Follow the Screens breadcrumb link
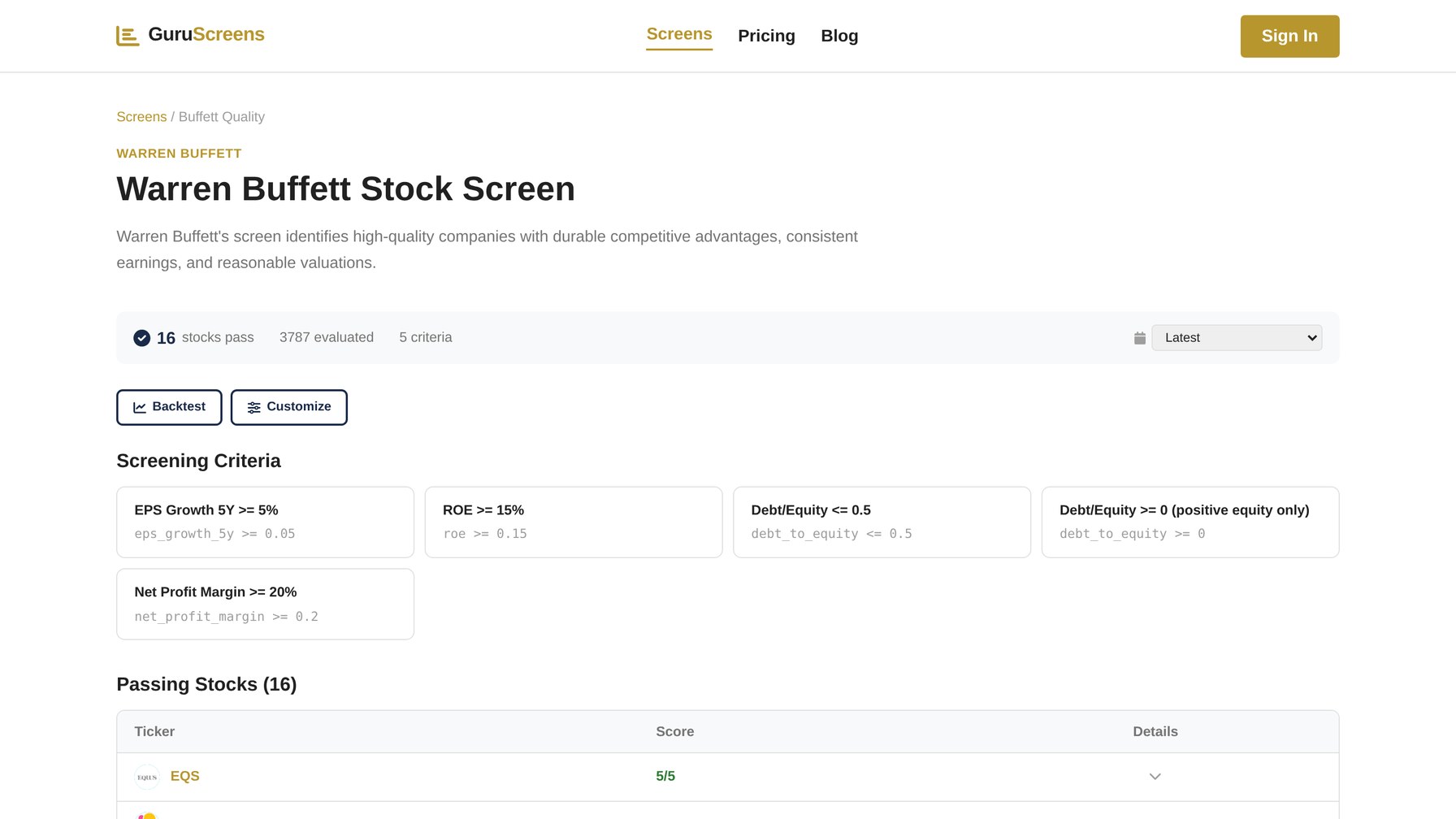 pos(141,117)
